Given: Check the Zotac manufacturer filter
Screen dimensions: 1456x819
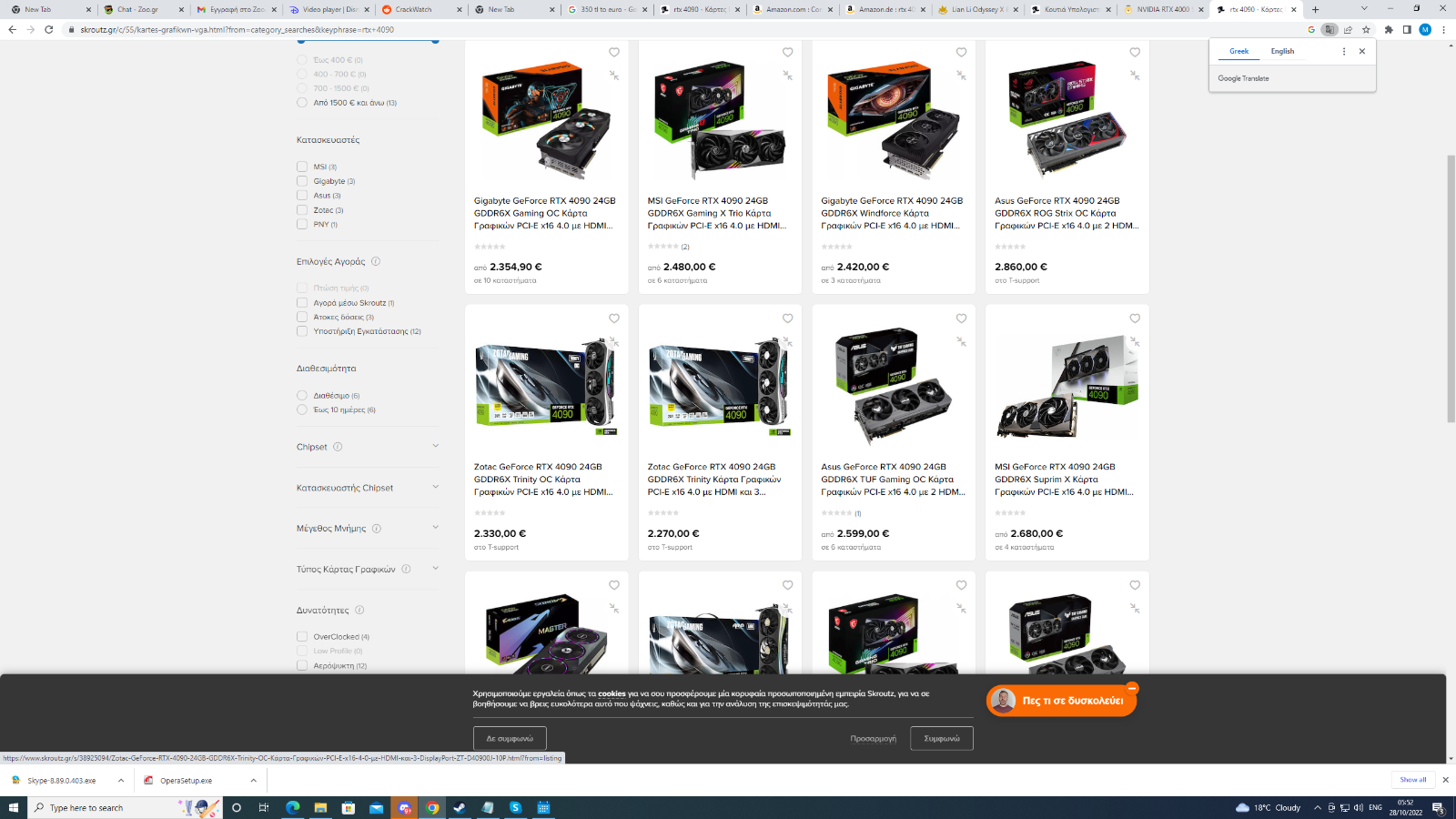Looking at the screenshot, I should (302, 209).
